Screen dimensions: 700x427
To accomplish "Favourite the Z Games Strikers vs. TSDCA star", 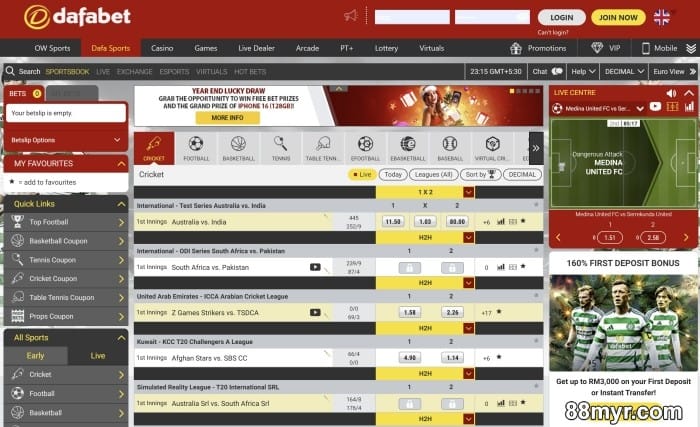I will point(499,312).
